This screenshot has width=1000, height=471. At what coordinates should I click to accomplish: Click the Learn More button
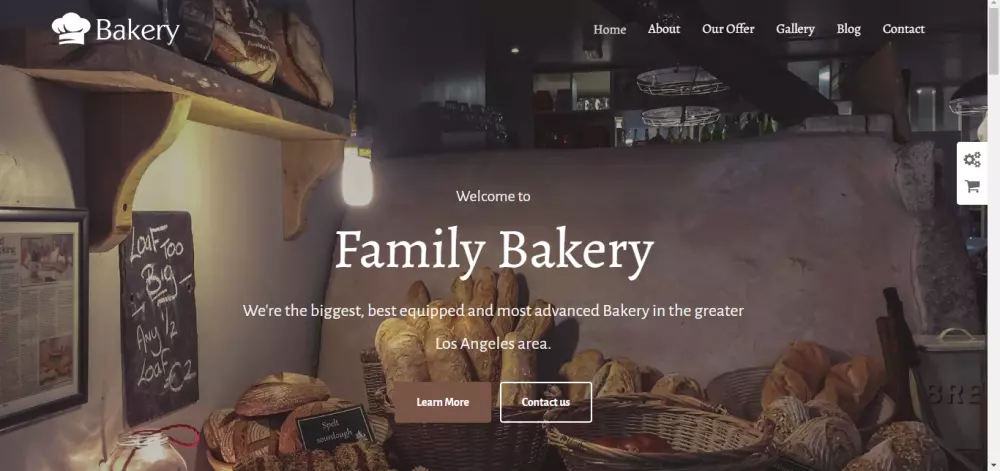point(443,402)
